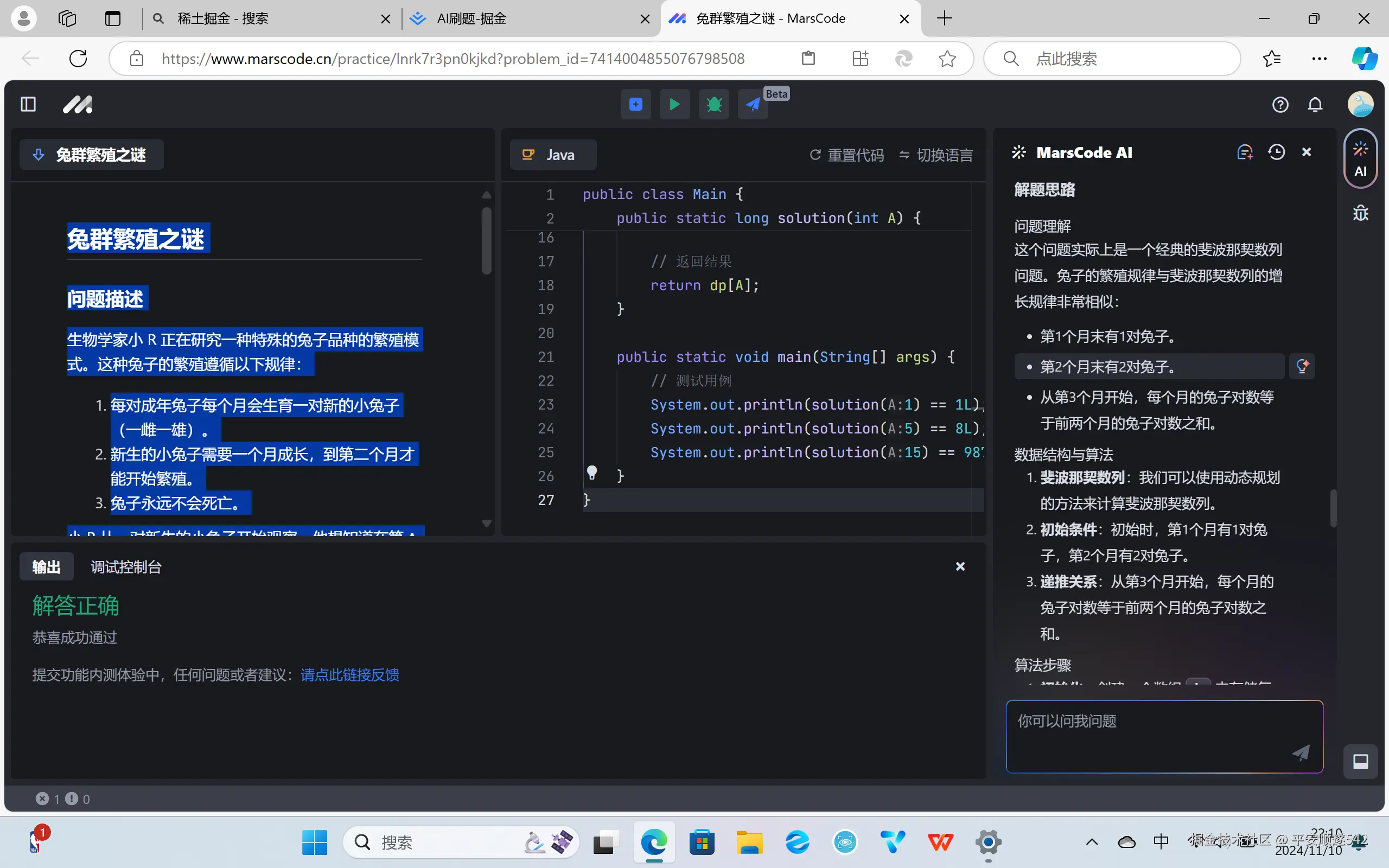Click the green Run code button
1389x868 pixels.
(x=674, y=105)
